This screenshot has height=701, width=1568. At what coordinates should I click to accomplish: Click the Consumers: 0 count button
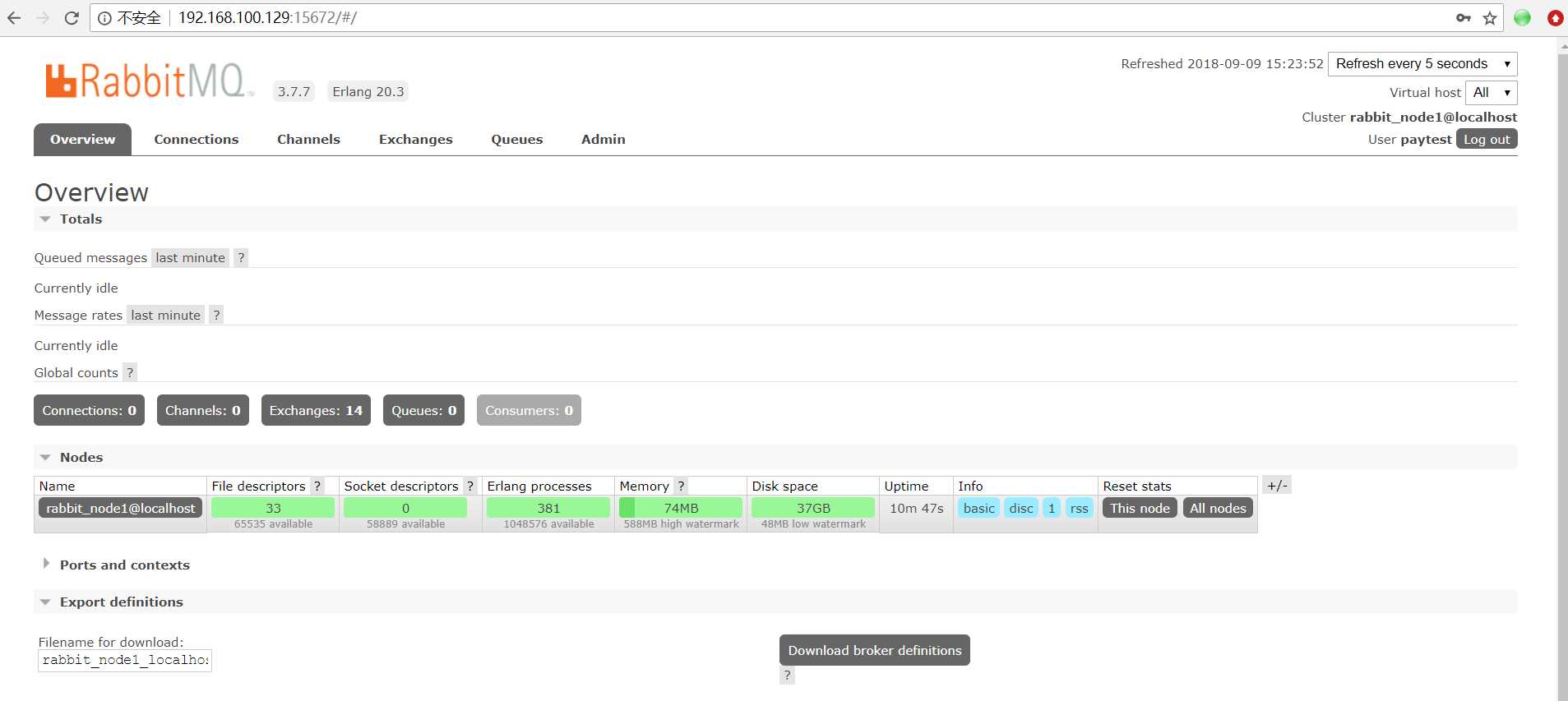(529, 411)
